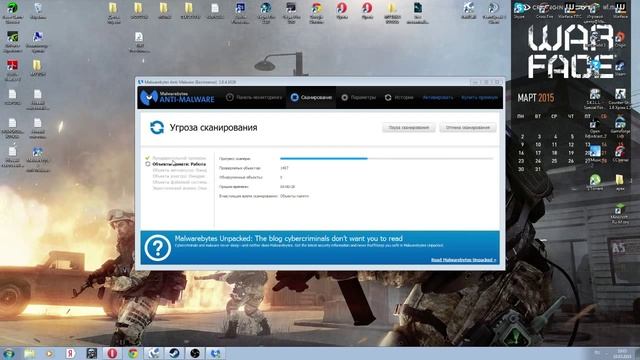This screenshot has height=360, width=640.
Task: Open Steam from the taskbar
Action: point(174,353)
